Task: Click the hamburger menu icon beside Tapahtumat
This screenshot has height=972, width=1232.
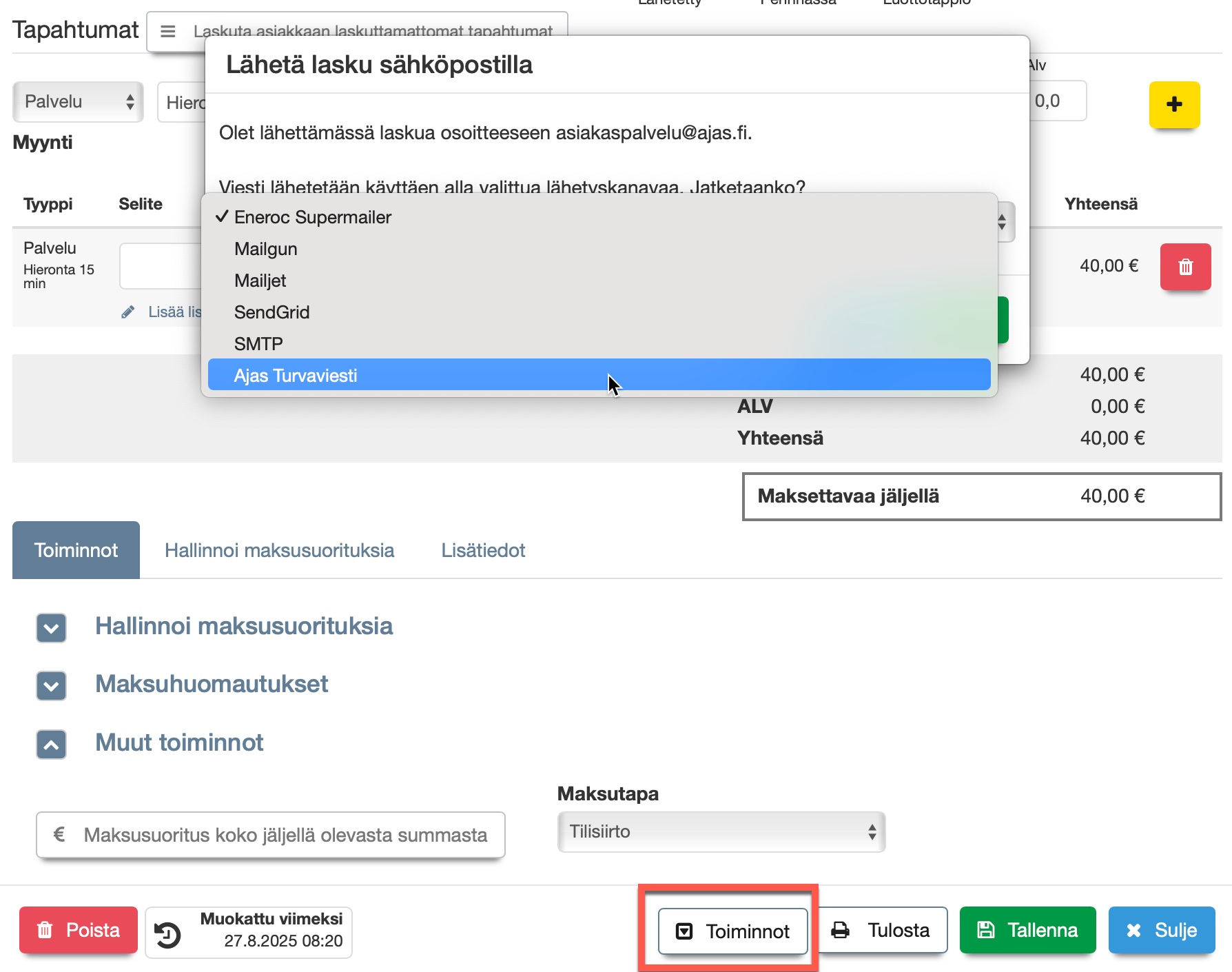Action: 168,32
